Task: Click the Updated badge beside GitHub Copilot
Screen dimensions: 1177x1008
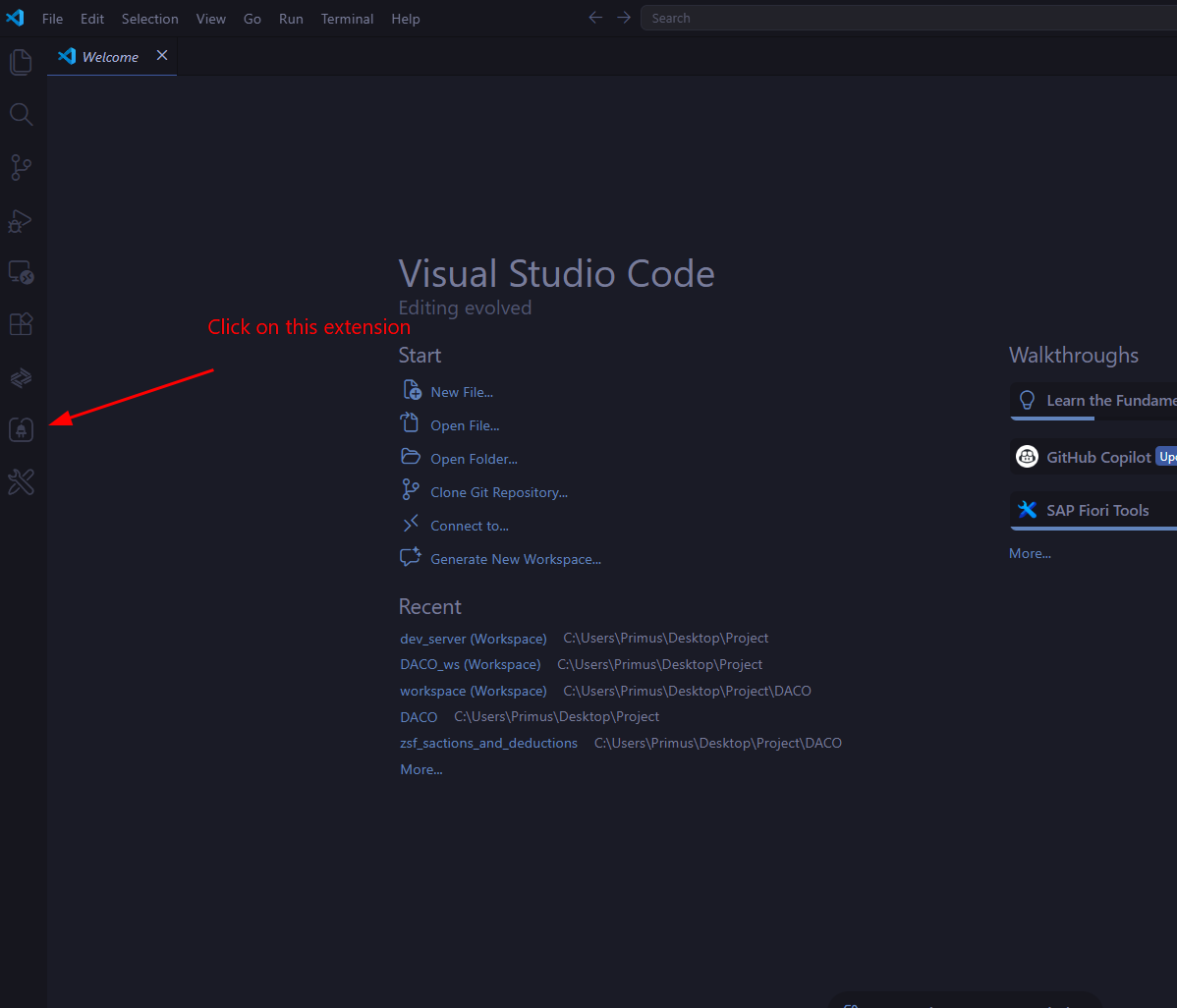Action: [x=1166, y=456]
